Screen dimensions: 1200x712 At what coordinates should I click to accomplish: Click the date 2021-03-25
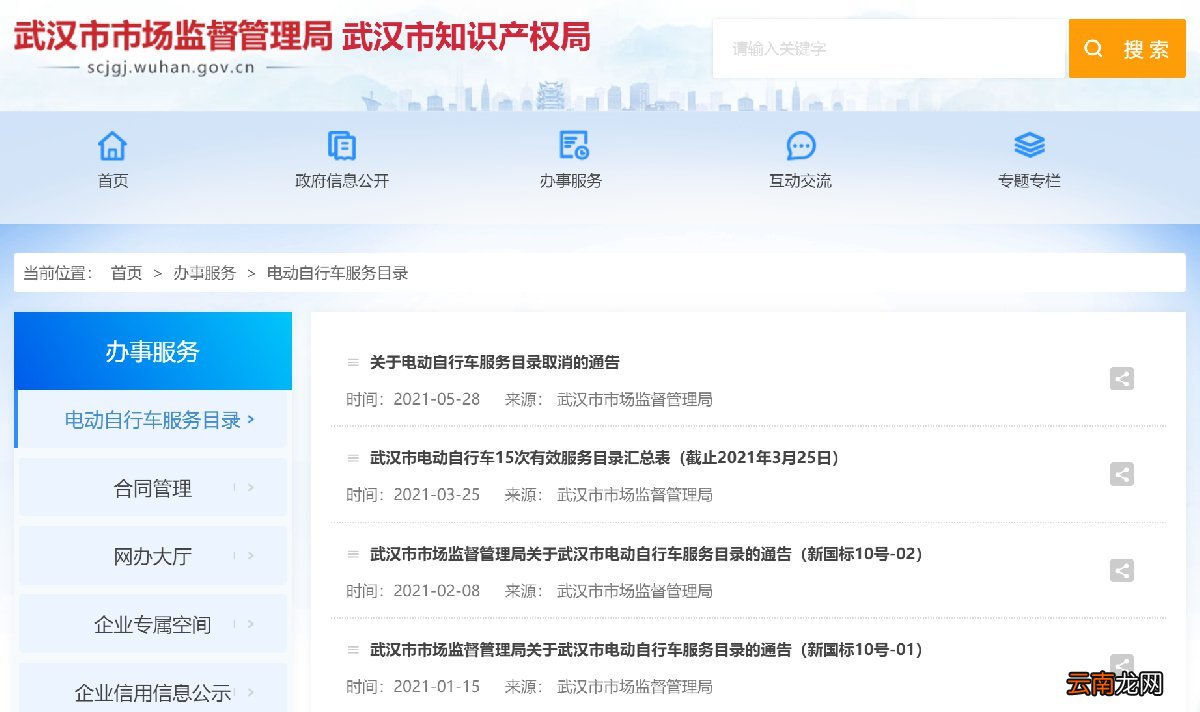(436, 495)
